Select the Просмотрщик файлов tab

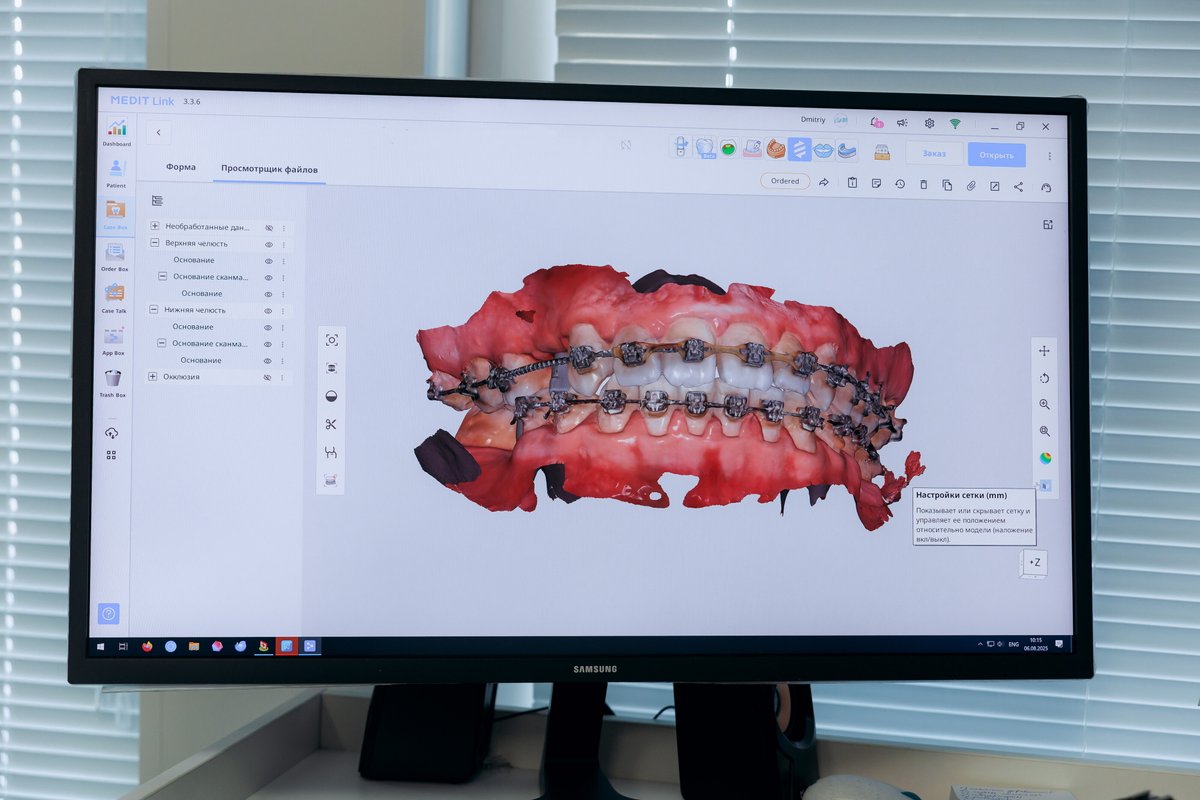point(269,169)
